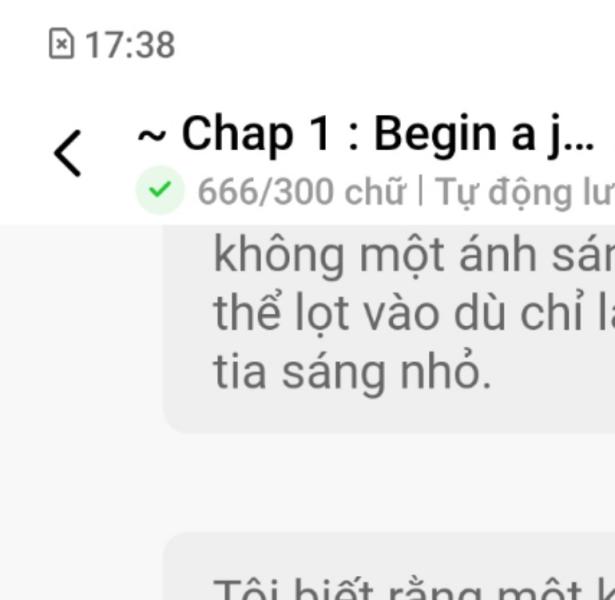Tap the empty gap between the two paragraph blocks

pyautogui.click(x=389, y=483)
